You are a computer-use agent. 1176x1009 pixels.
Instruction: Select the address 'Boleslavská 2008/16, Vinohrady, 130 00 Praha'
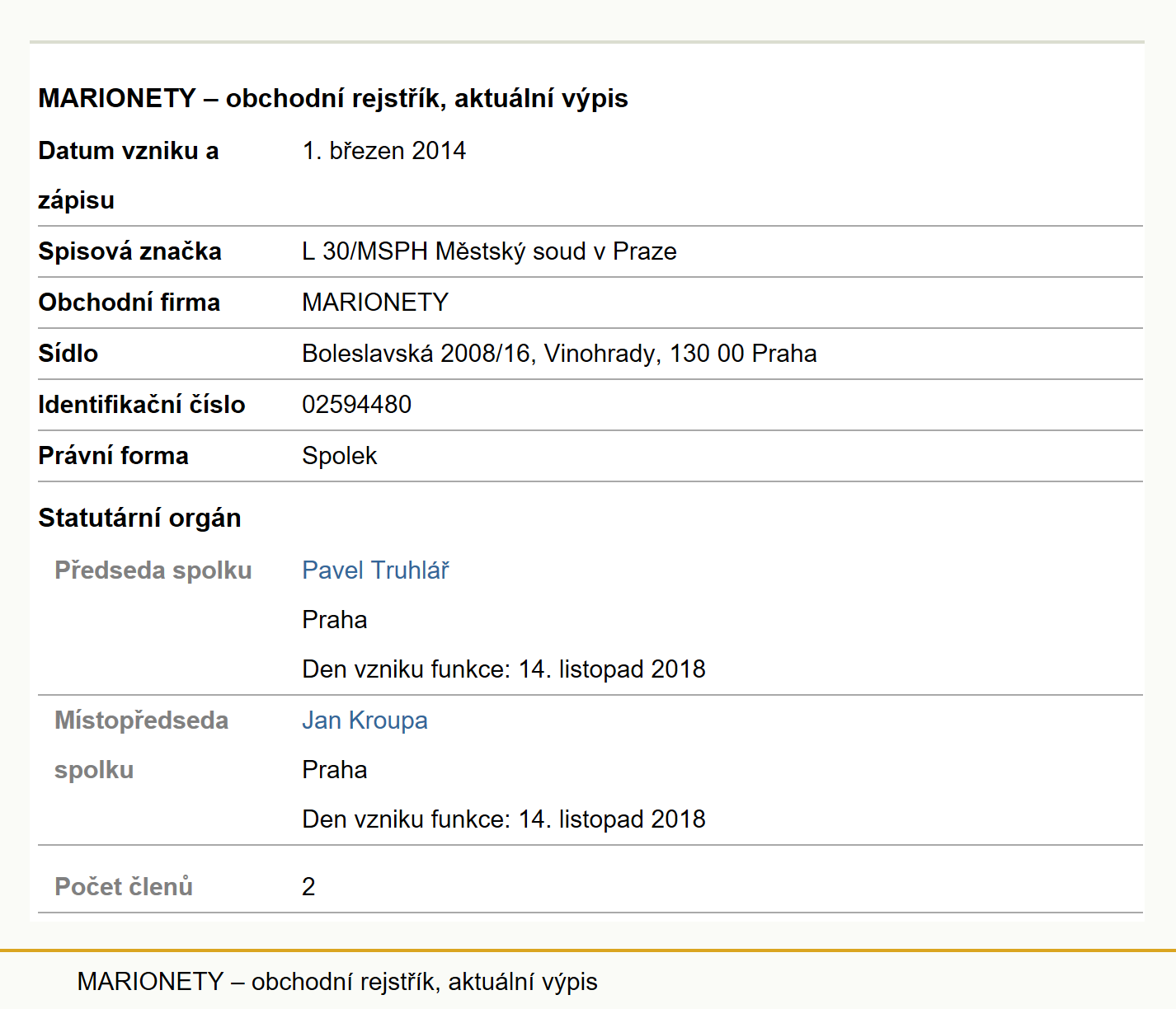559,353
